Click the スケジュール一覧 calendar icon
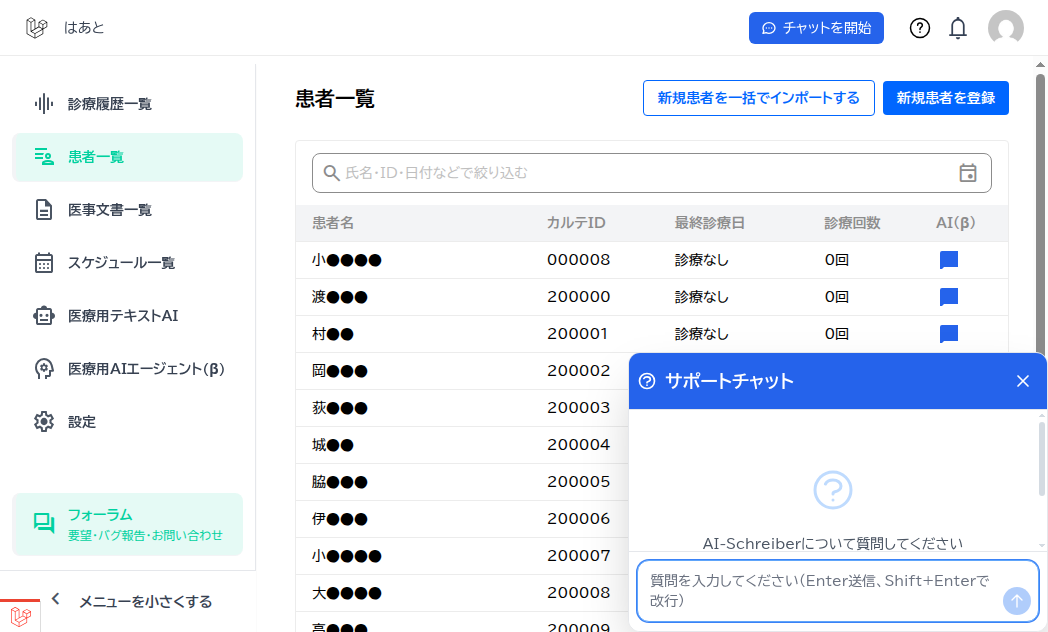 (x=42, y=262)
